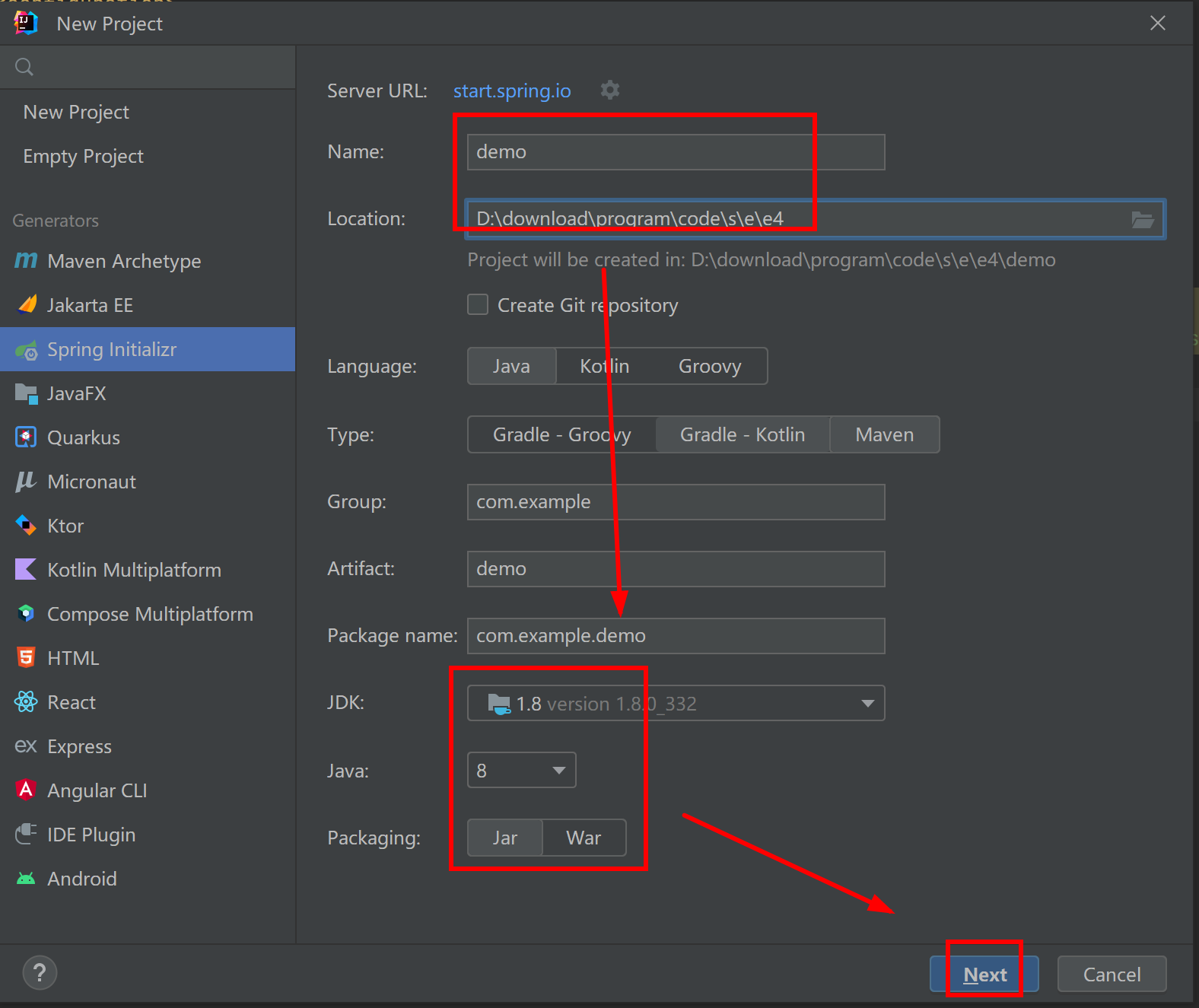Choose Gradle - Kotlin build type
Image resolution: width=1199 pixels, height=1008 pixels.
pyautogui.click(x=743, y=434)
